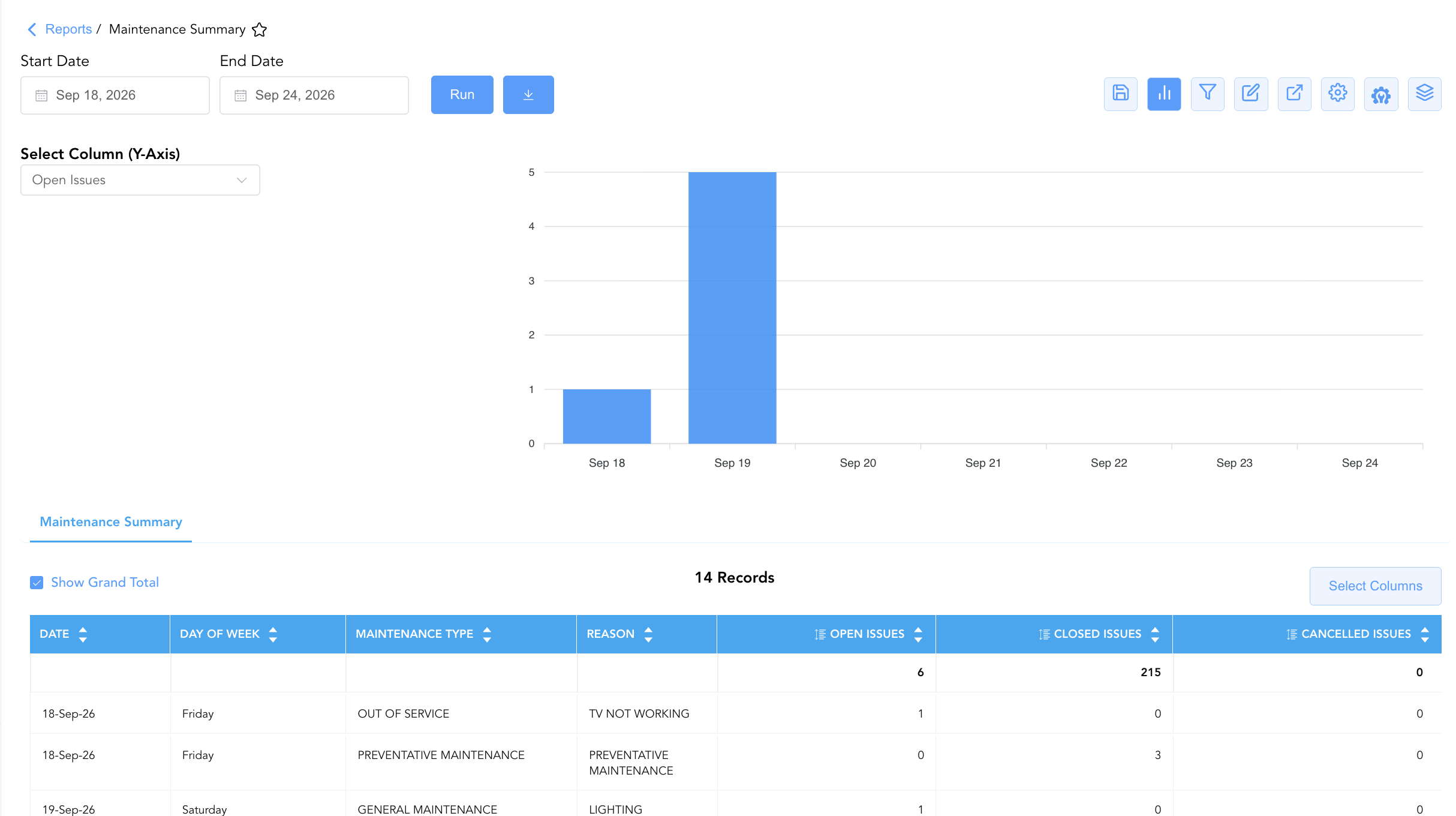This screenshot has height=816, width=1456.
Task: Sort by CANCELLED ISSUES column arrows
Action: (x=1425, y=634)
